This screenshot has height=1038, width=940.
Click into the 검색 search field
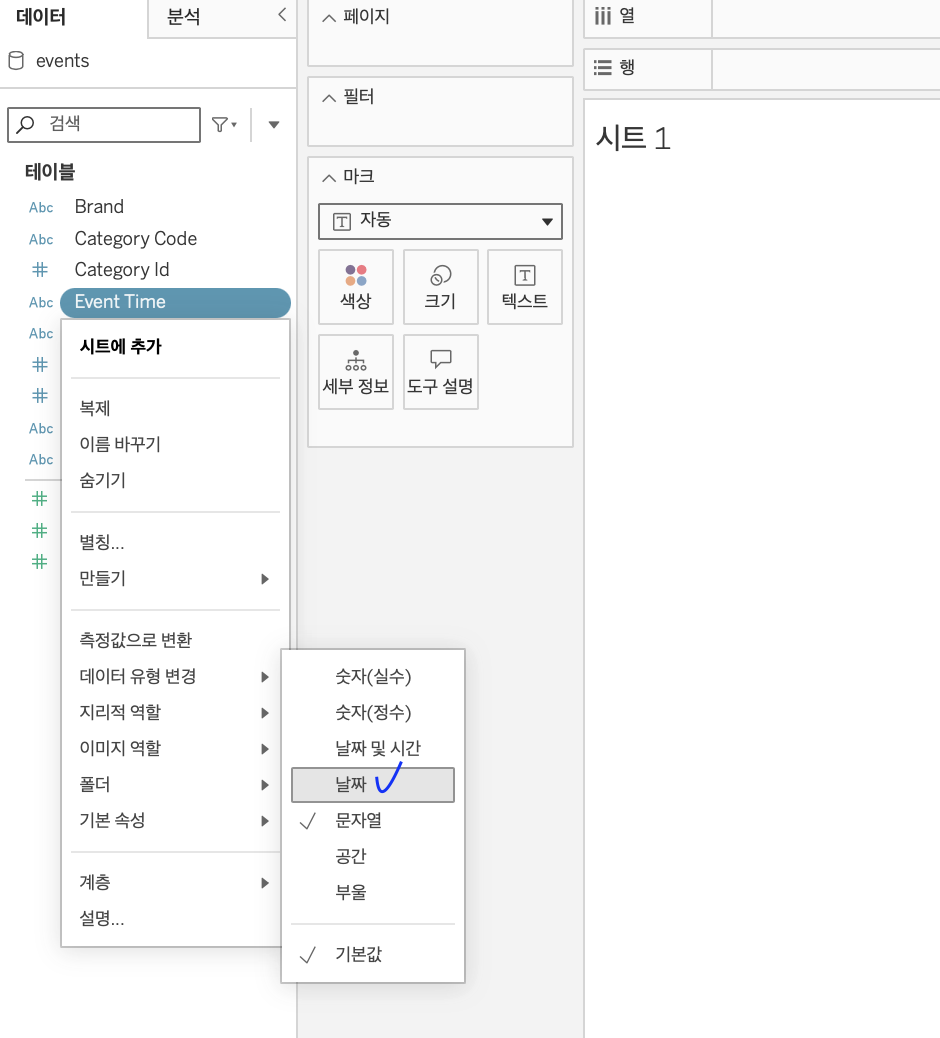coord(104,124)
